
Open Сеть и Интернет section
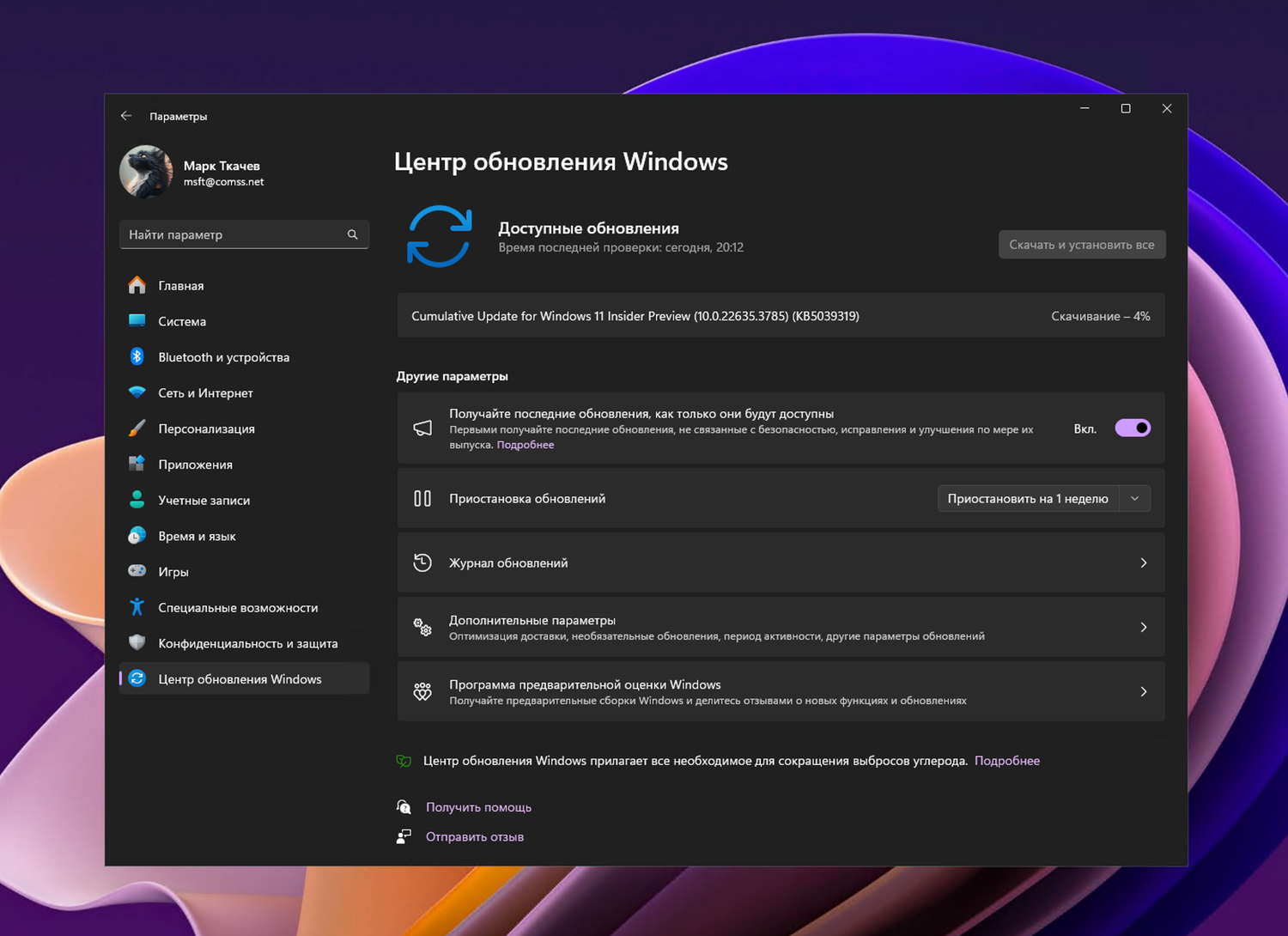click(244, 392)
